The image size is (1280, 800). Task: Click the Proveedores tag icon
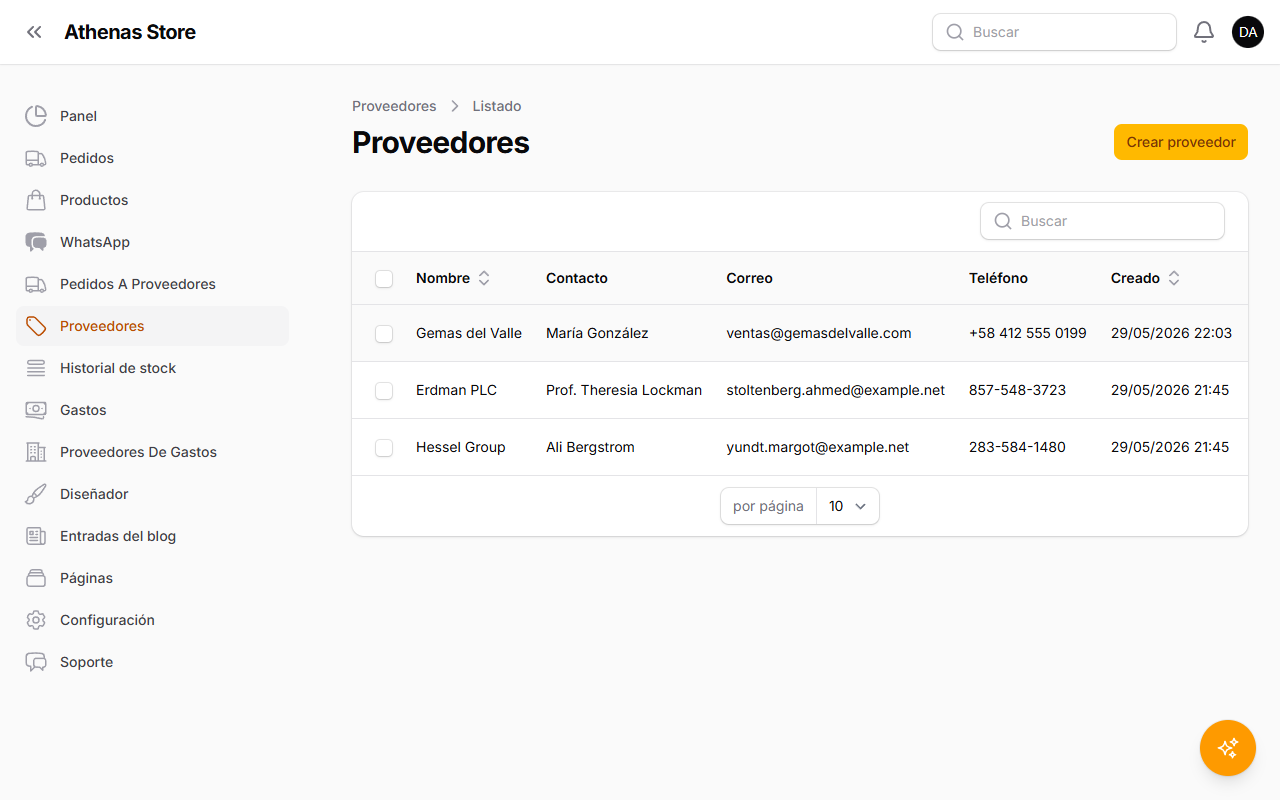pos(36,326)
